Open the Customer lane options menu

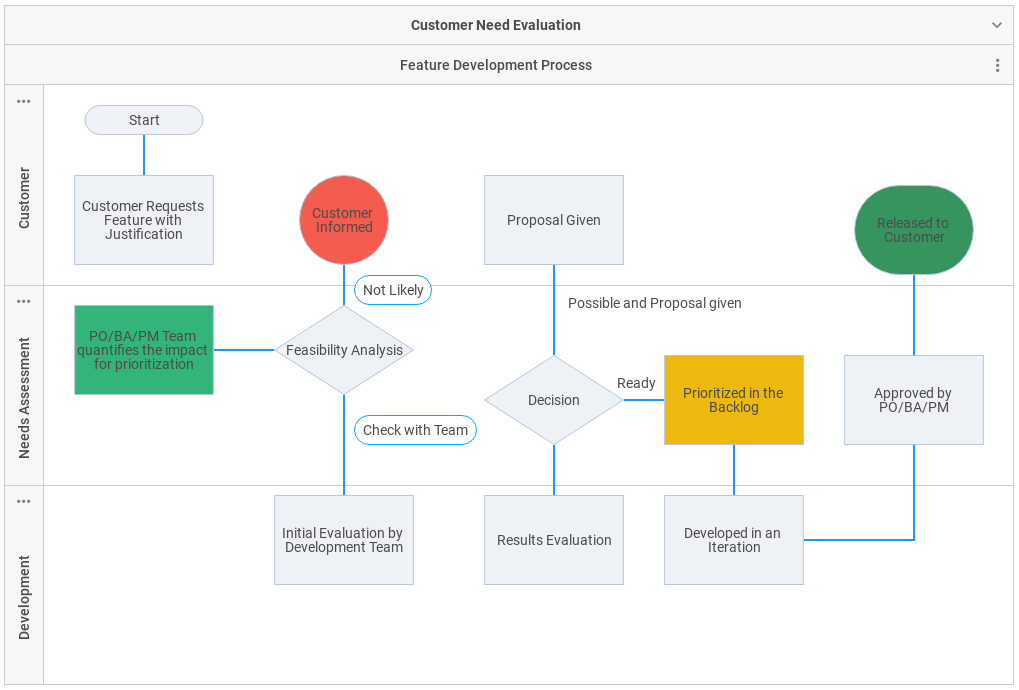tap(24, 101)
